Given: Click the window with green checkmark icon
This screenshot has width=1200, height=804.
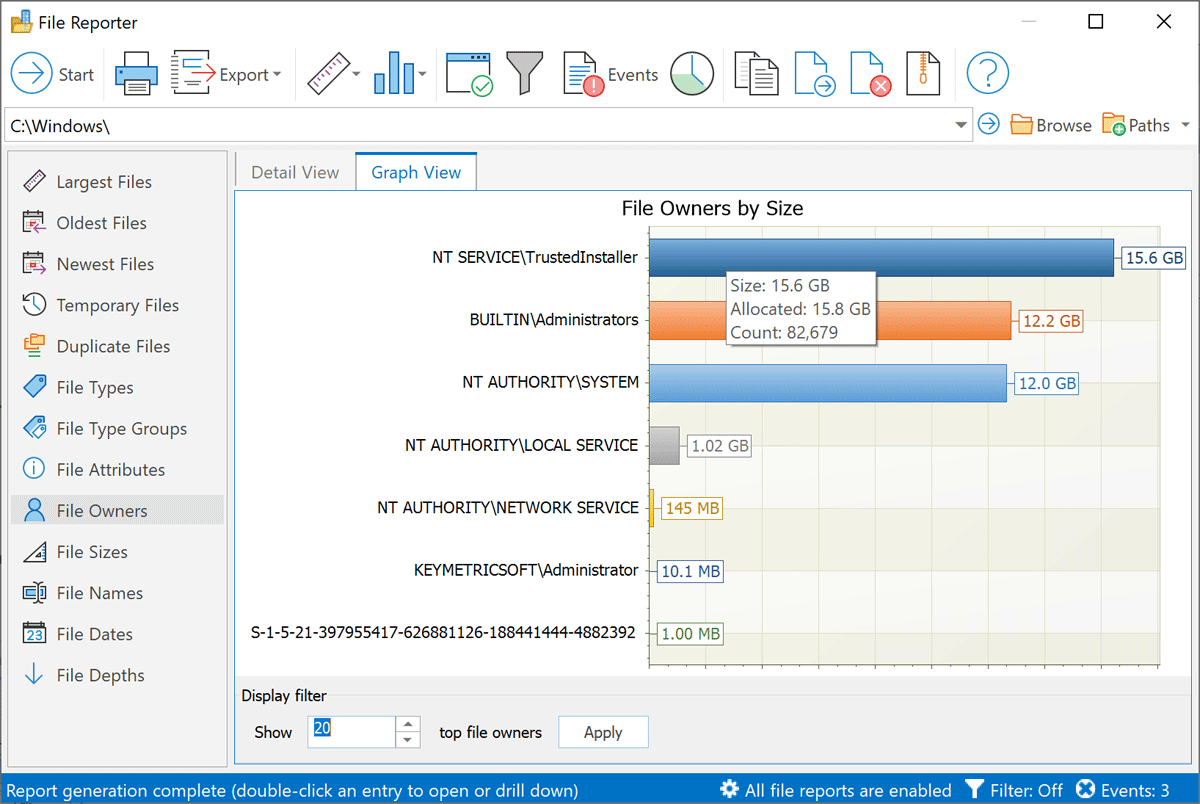Looking at the screenshot, I should pyautogui.click(x=468, y=75).
